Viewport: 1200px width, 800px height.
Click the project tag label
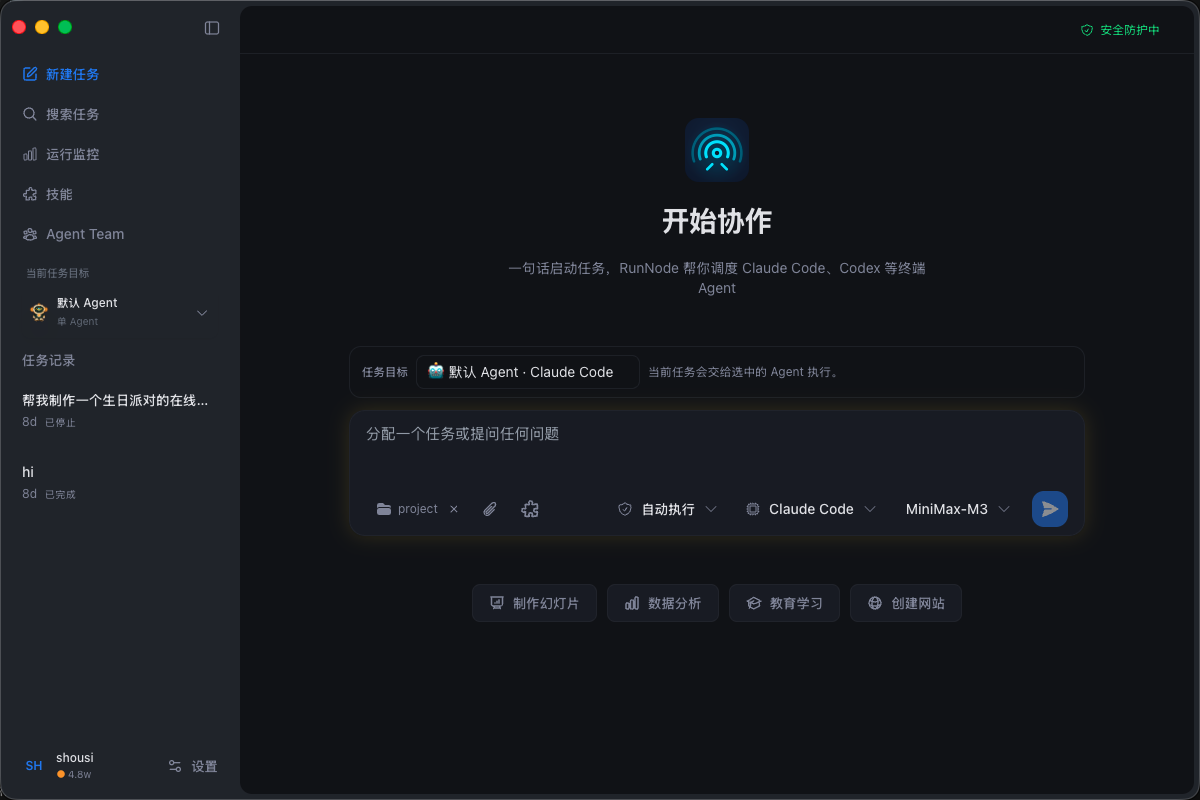(418, 509)
